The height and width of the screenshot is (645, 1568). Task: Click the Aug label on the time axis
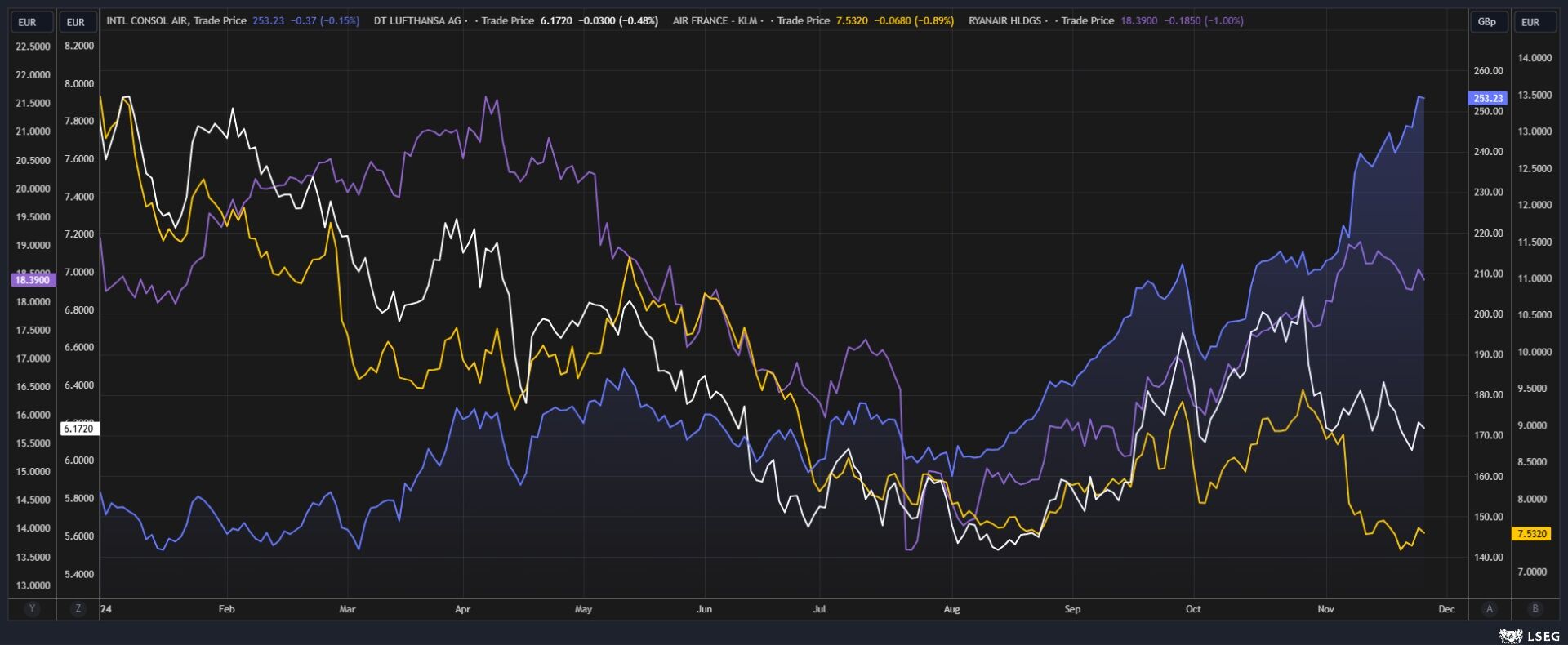point(951,609)
